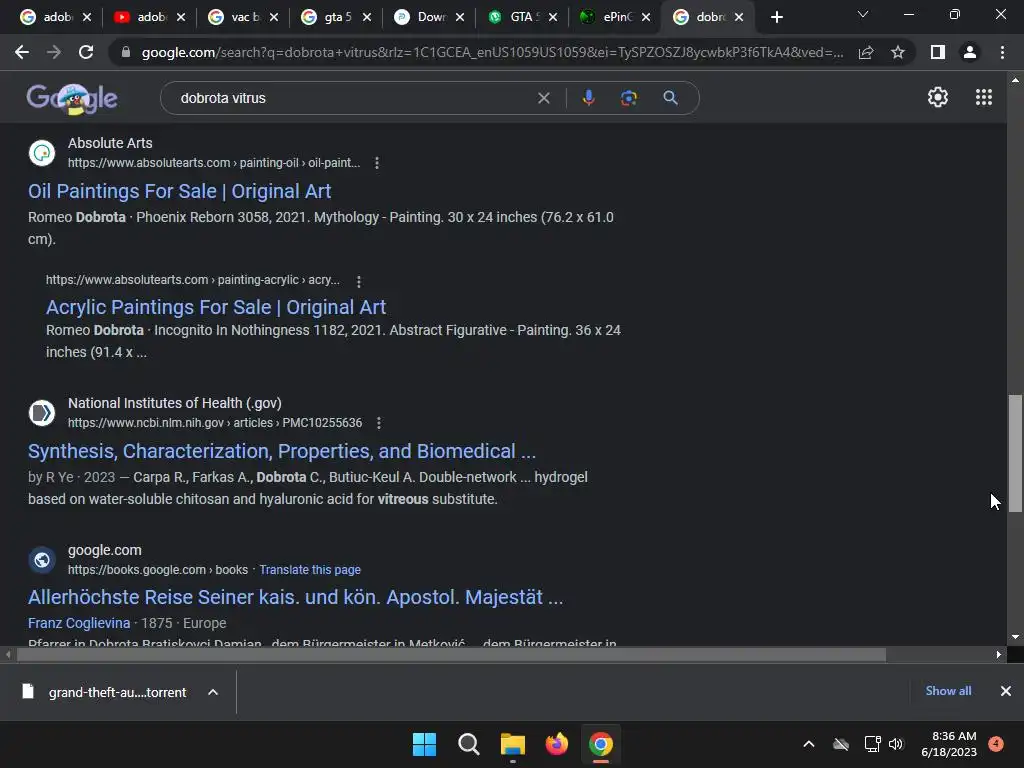This screenshot has height=768, width=1024.
Task: Click the scroll down arrow
Action: pyautogui.click(x=1015, y=637)
